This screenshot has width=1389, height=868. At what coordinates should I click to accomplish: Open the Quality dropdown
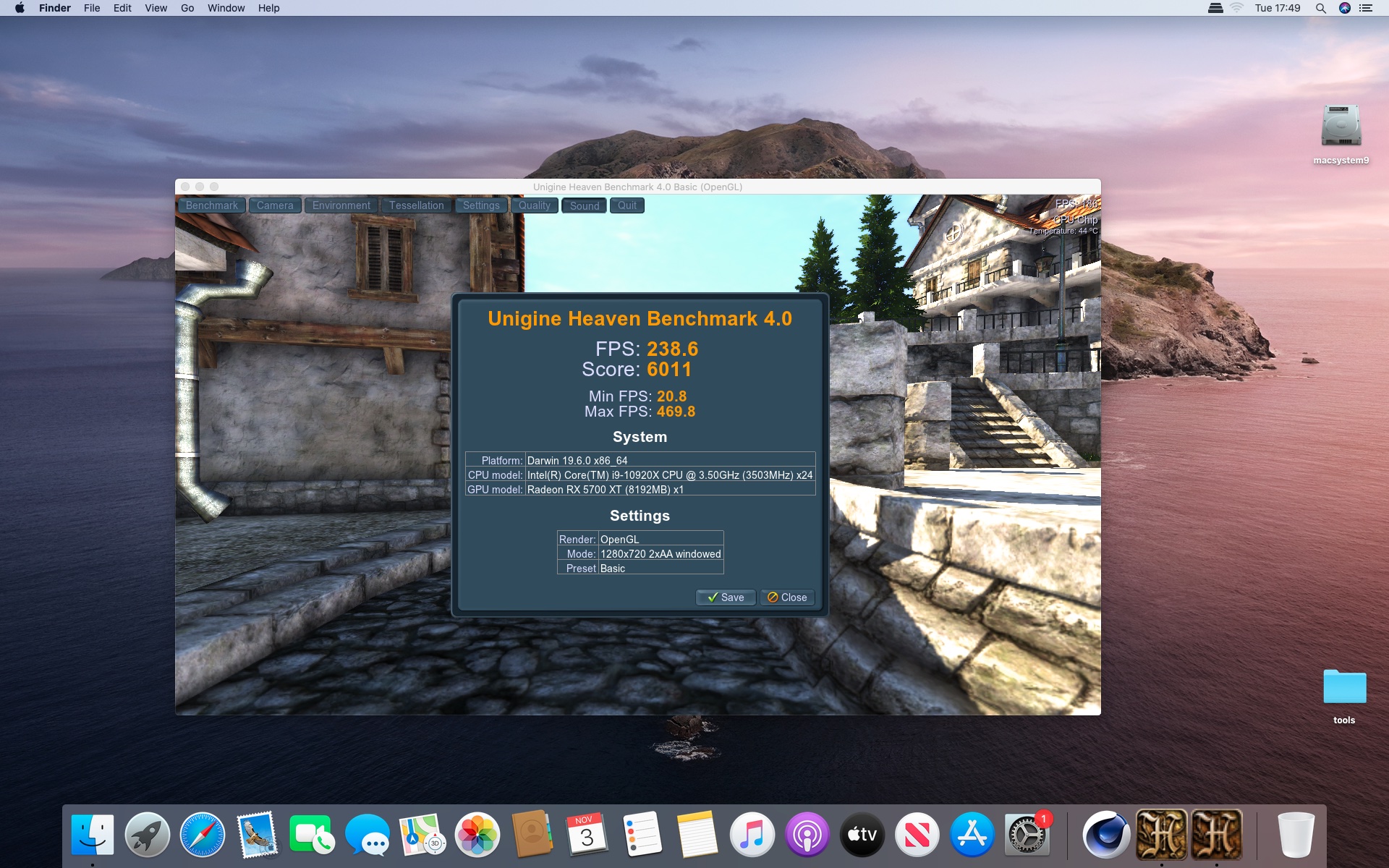tap(534, 205)
